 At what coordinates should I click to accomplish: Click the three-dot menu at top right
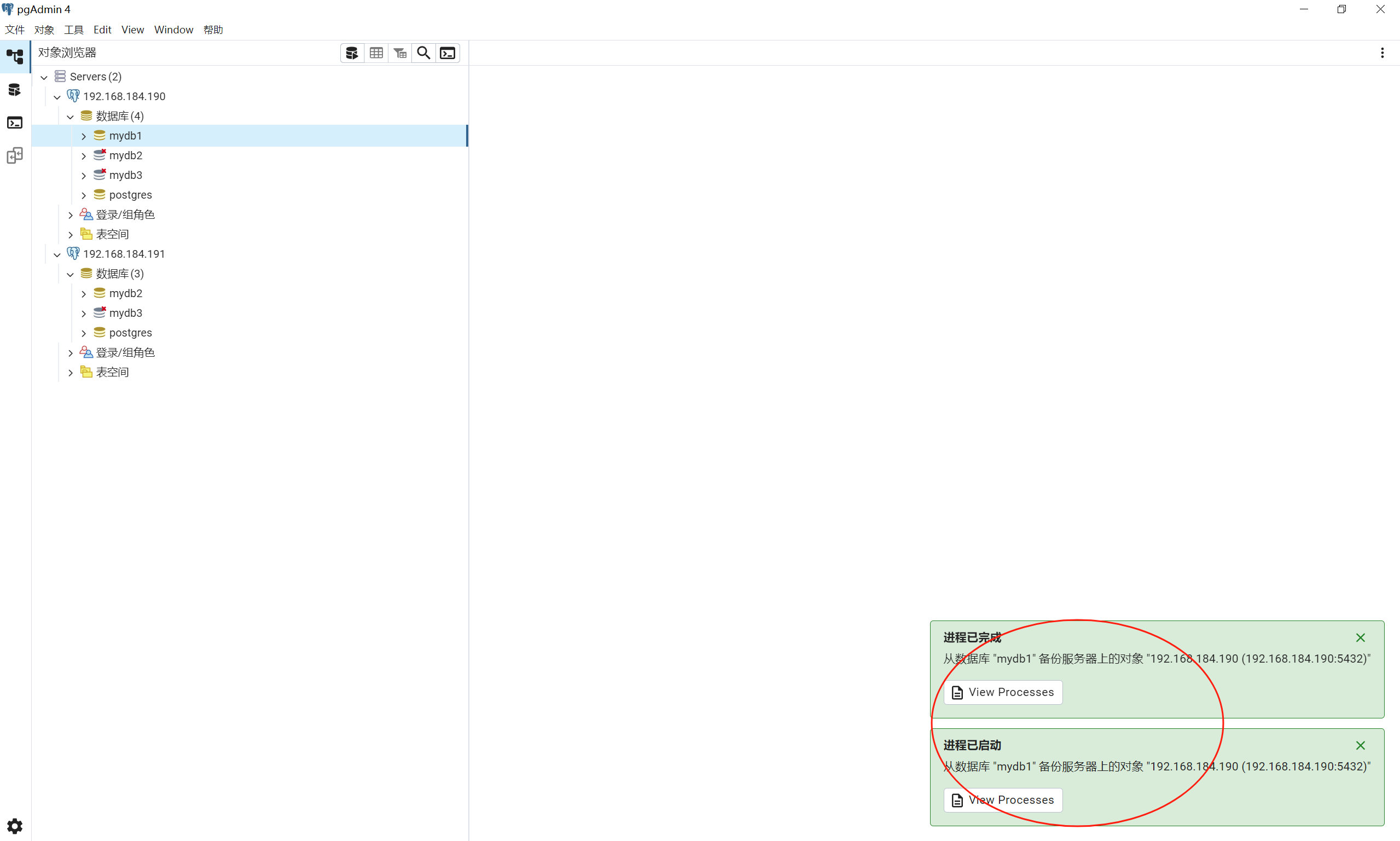tap(1382, 53)
